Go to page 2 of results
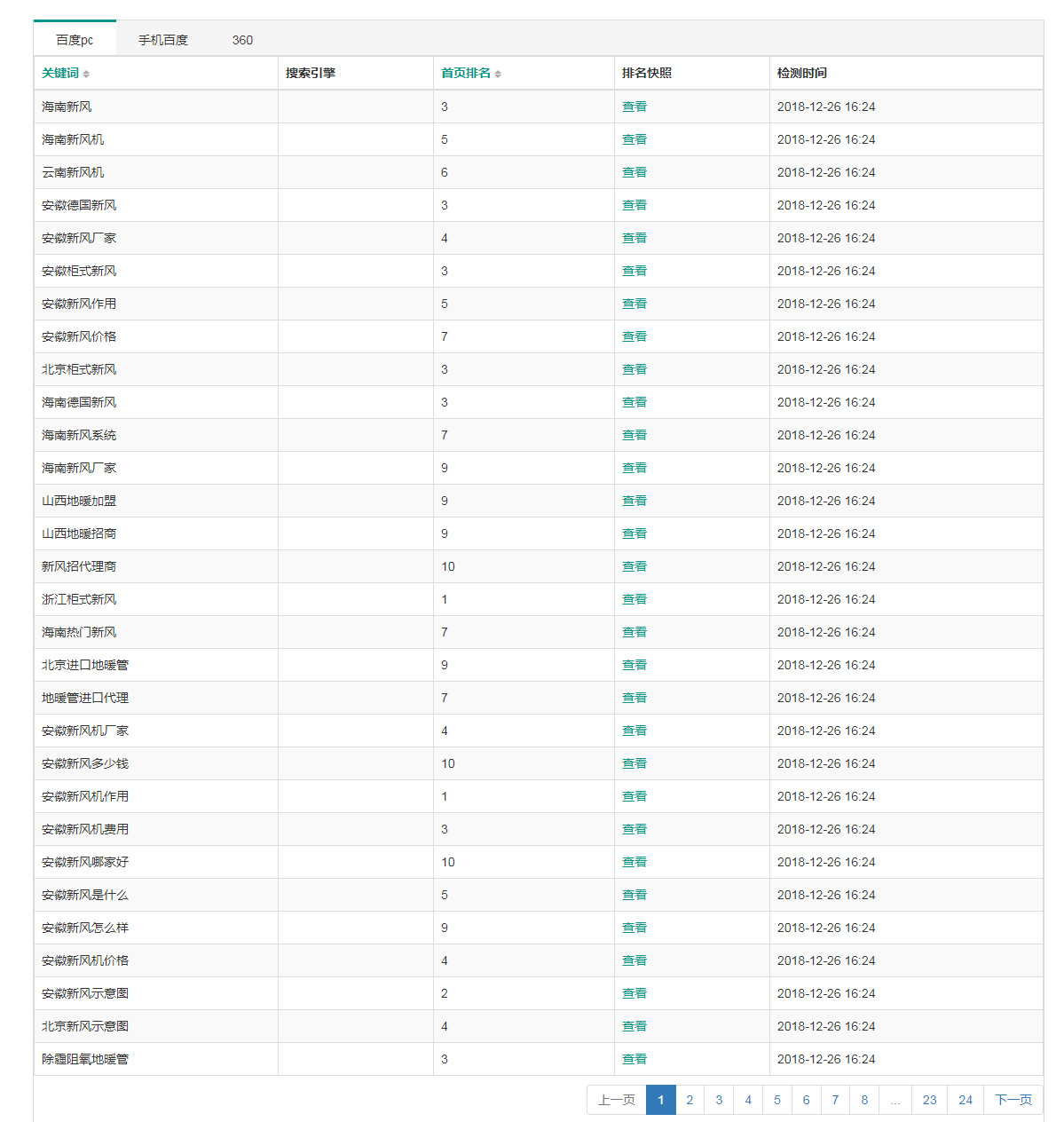The image size is (1064, 1122). pyautogui.click(x=690, y=1100)
